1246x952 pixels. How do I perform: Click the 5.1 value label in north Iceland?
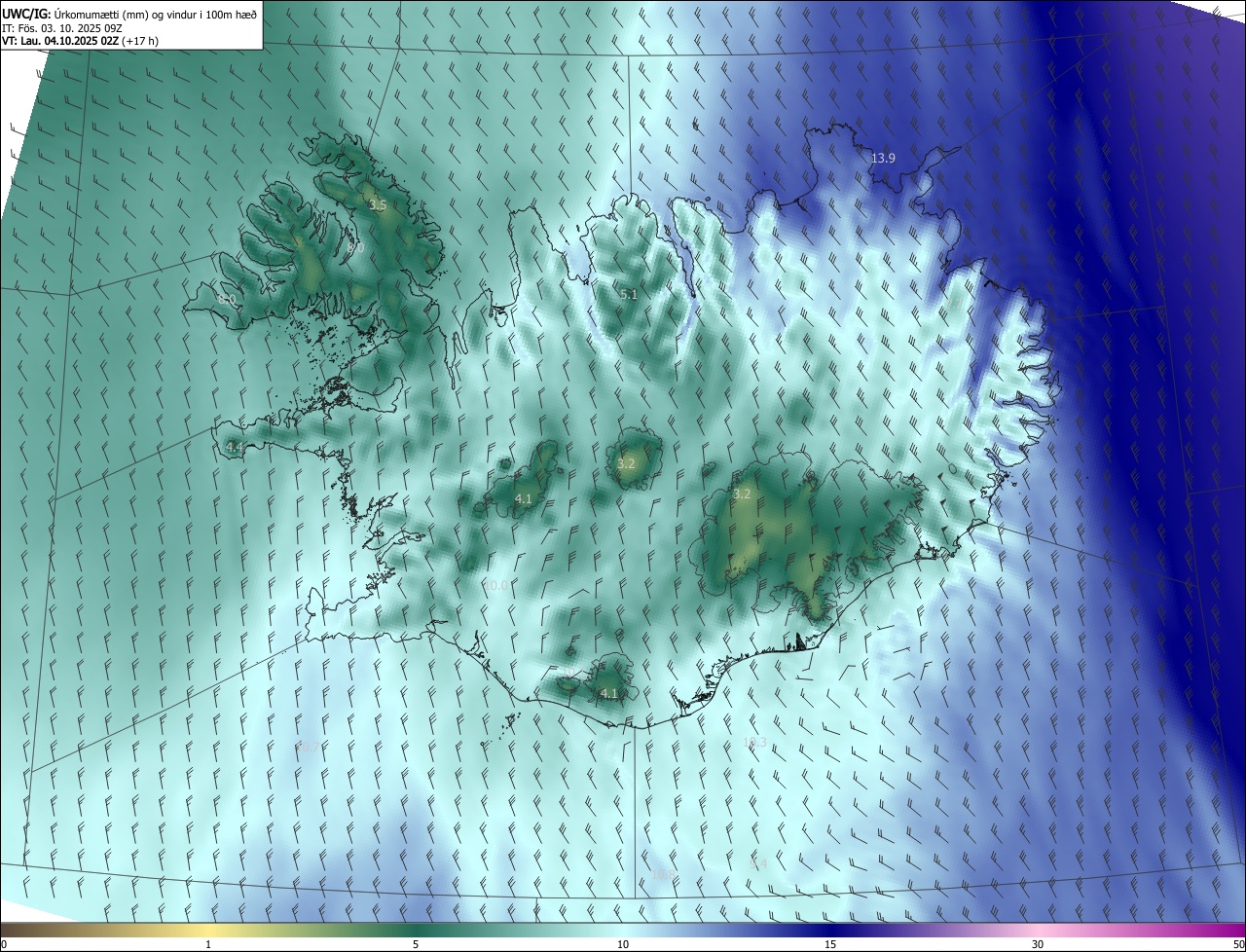[x=629, y=294]
